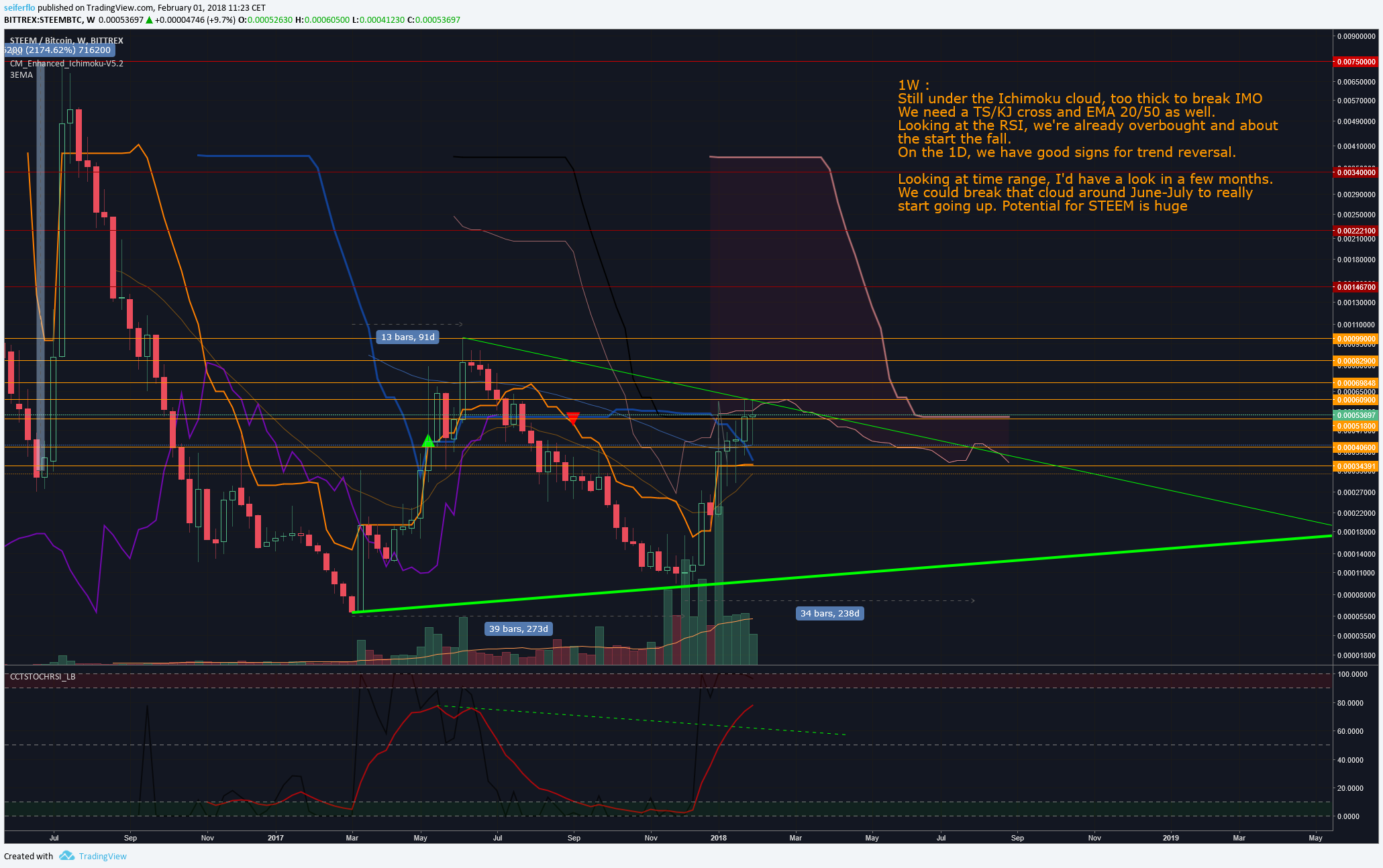This screenshot has width=1383, height=868.
Task: Select the red 0.00222100 price label
Action: pyautogui.click(x=1356, y=230)
